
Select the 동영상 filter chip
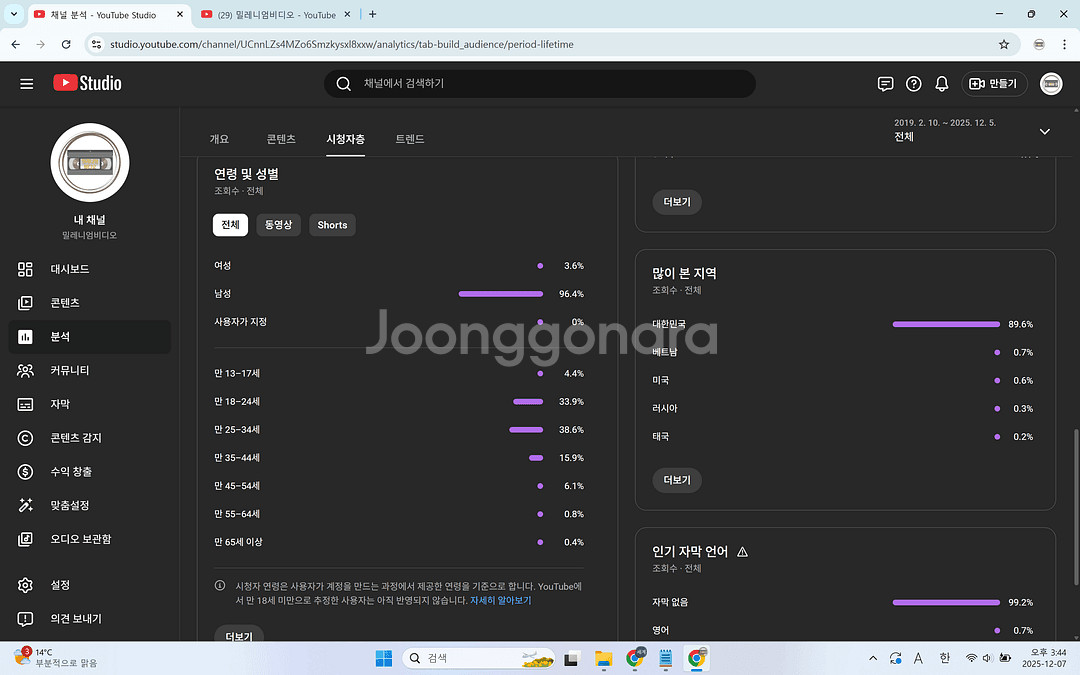278,225
